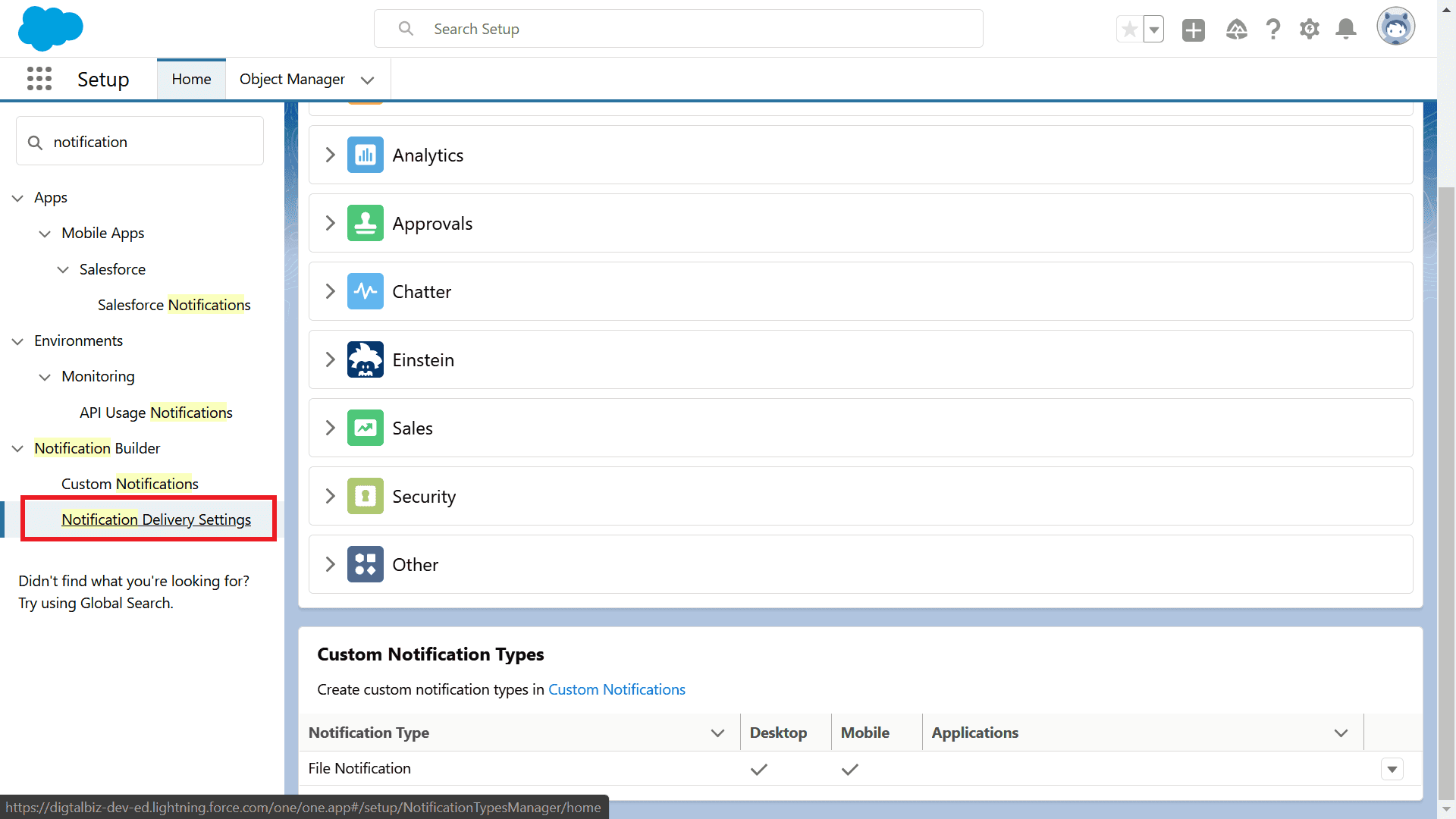Screen dimensions: 1456x819
Task: Click the Quick Find notification field
Action: 140,141
